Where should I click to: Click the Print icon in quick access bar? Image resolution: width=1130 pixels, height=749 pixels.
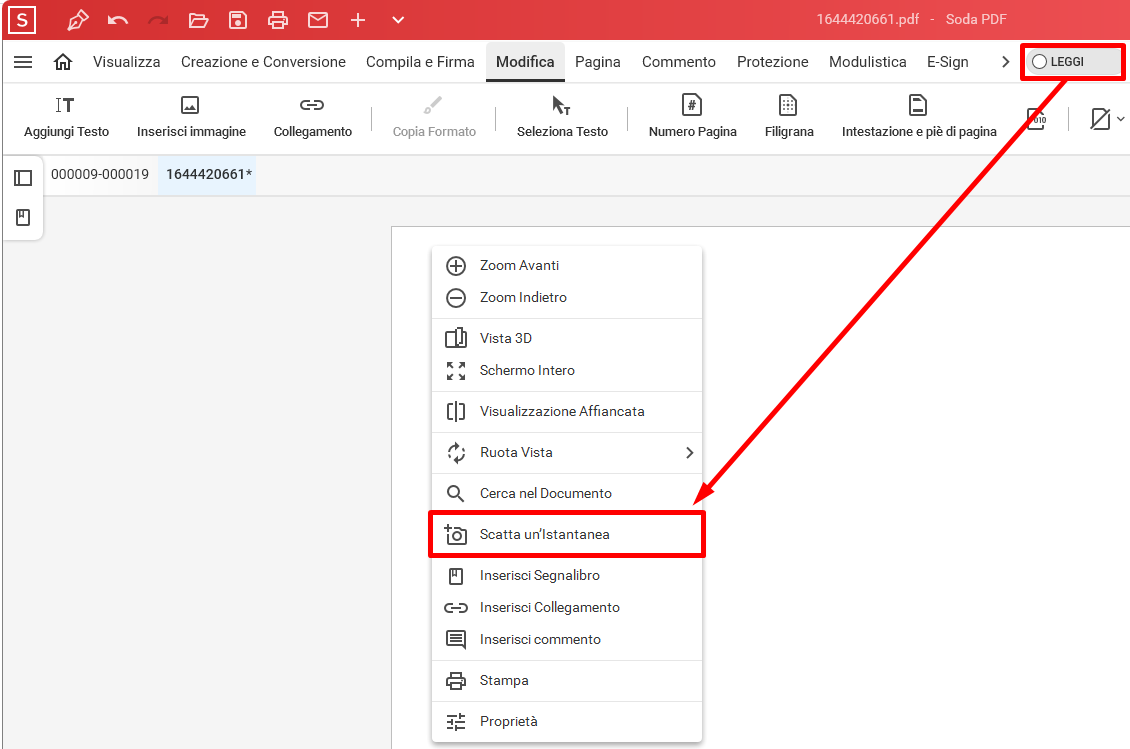click(x=278, y=20)
